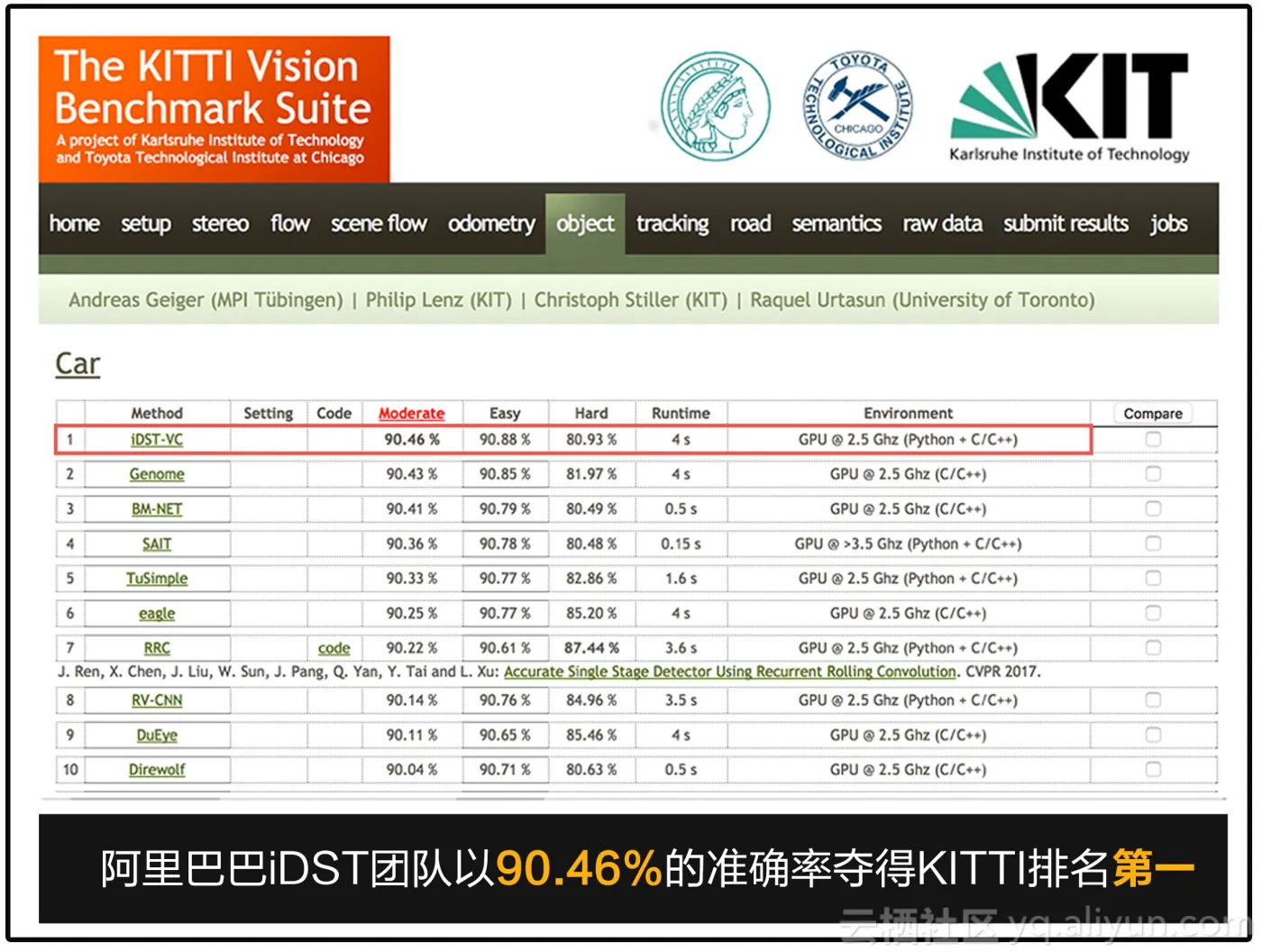This screenshot has height=952, width=1262.
Task: Open the home menu item
Action: 75,224
